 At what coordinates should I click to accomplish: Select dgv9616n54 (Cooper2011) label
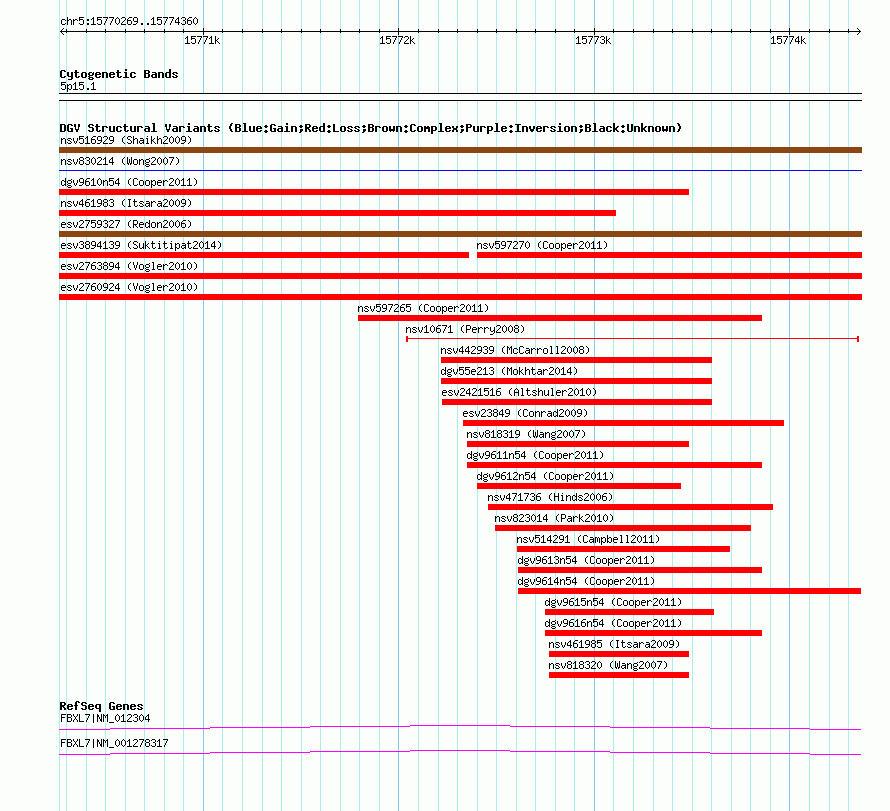pyautogui.click(x=613, y=623)
